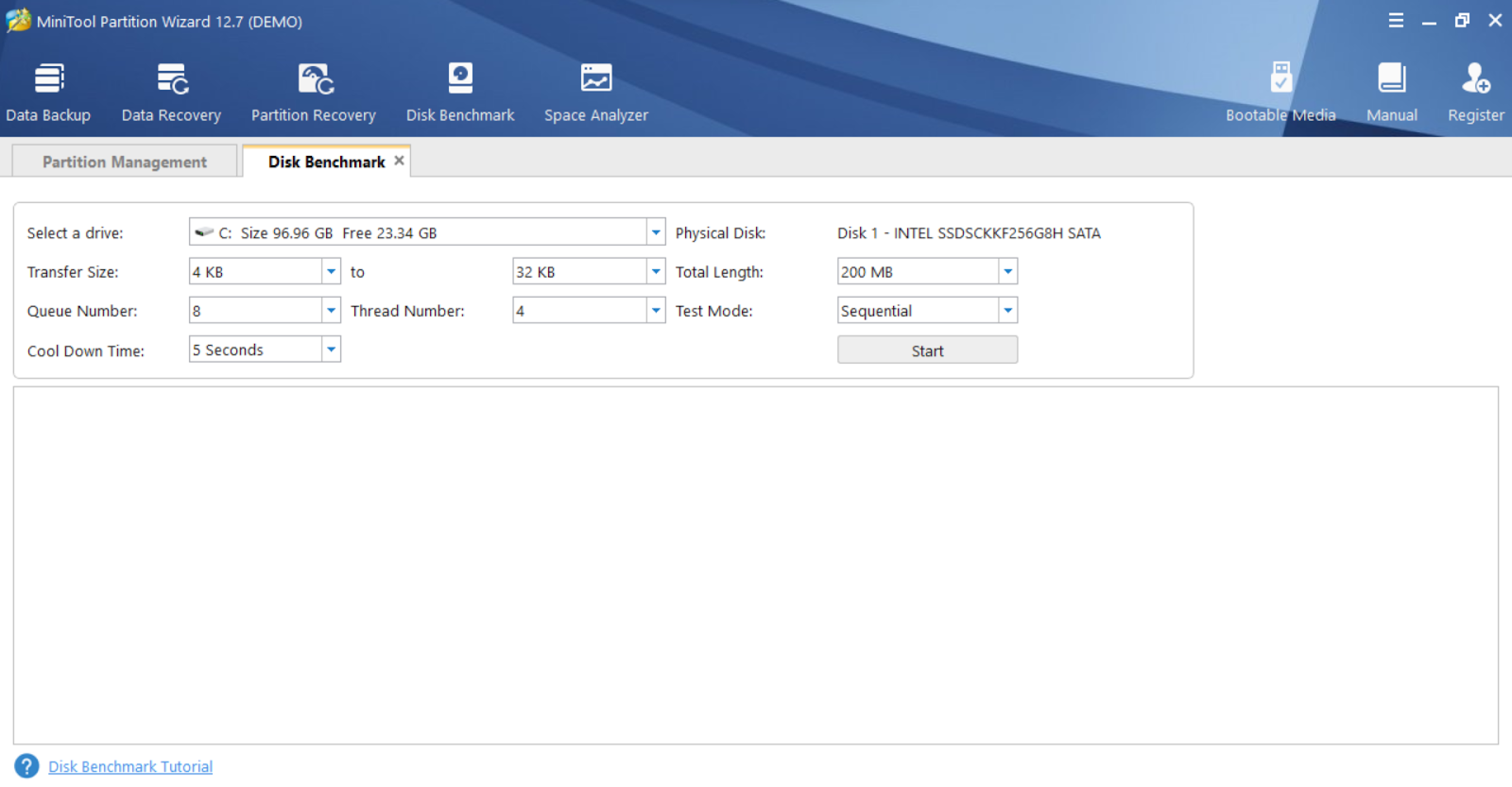Click the 'Select a drive:' label

(76, 232)
